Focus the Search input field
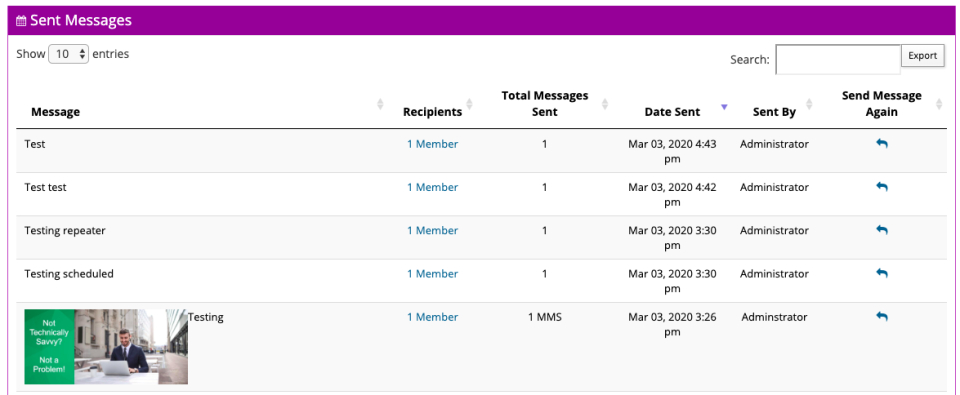Viewport: 960px width, 395px height. 838,59
